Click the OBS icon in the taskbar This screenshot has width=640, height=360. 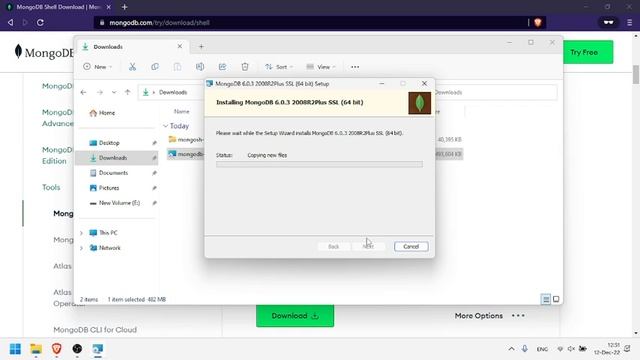(x=77, y=349)
